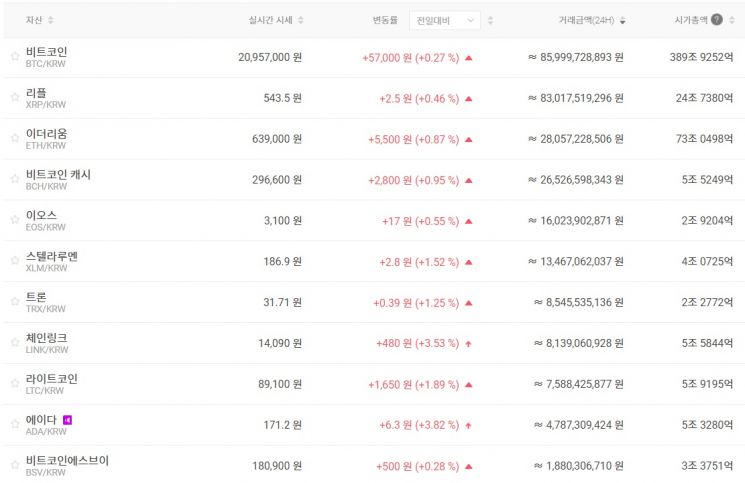Image resolution: width=745 pixels, height=483 pixels.
Task: Favorite the XRP/KRW row star
Action: click(15, 97)
